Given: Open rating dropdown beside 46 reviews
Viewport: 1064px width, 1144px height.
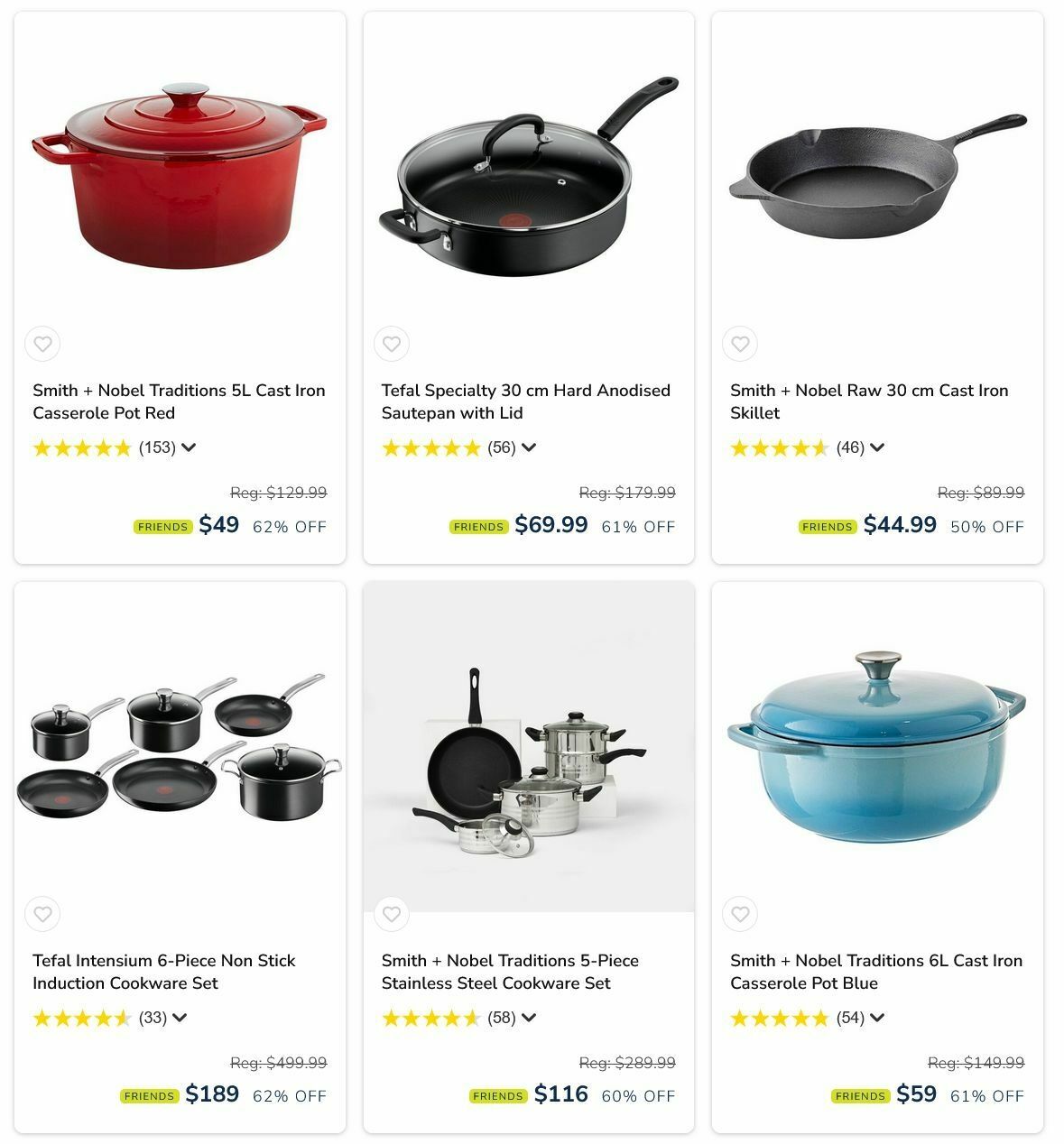Looking at the screenshot, I should [x=877, y=447].
